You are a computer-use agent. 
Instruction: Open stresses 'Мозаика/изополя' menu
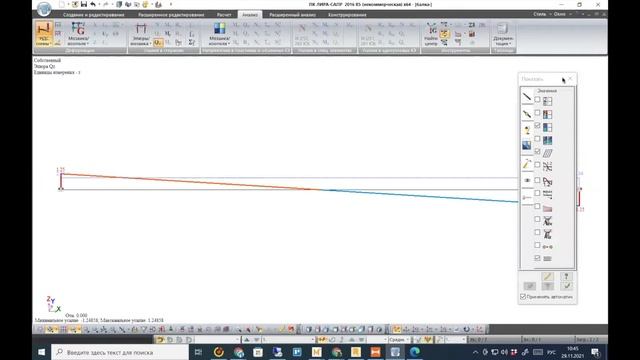click(220, 34)
